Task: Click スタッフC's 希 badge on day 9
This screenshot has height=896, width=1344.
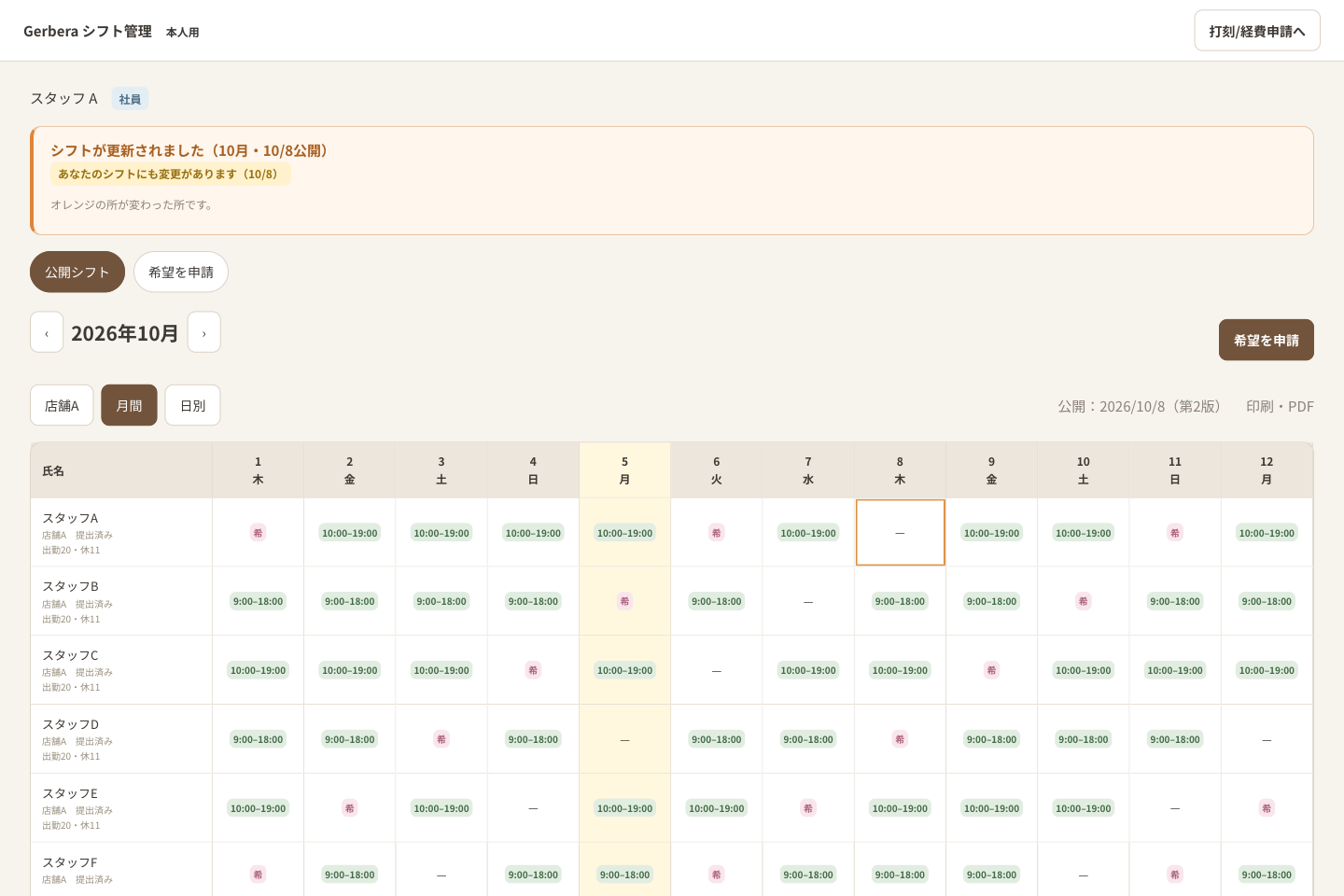Action: pos(992,670)
